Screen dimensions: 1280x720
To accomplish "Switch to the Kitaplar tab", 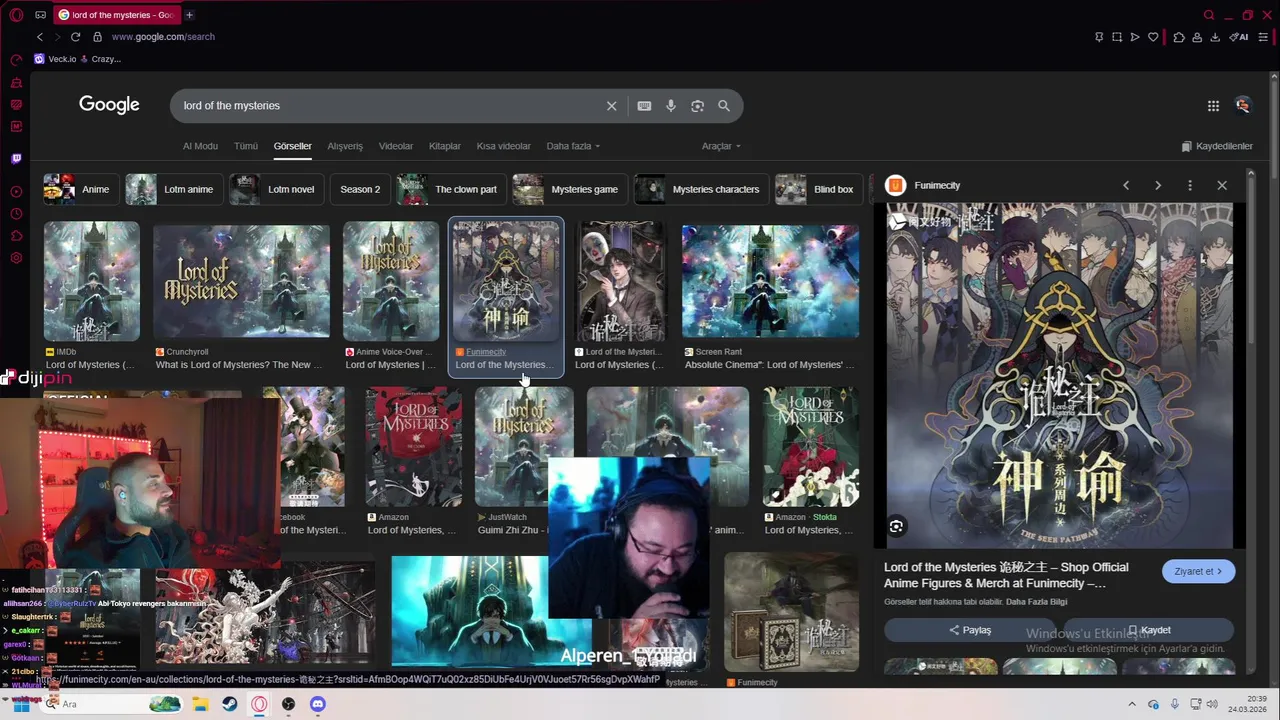I will point(445,146).
